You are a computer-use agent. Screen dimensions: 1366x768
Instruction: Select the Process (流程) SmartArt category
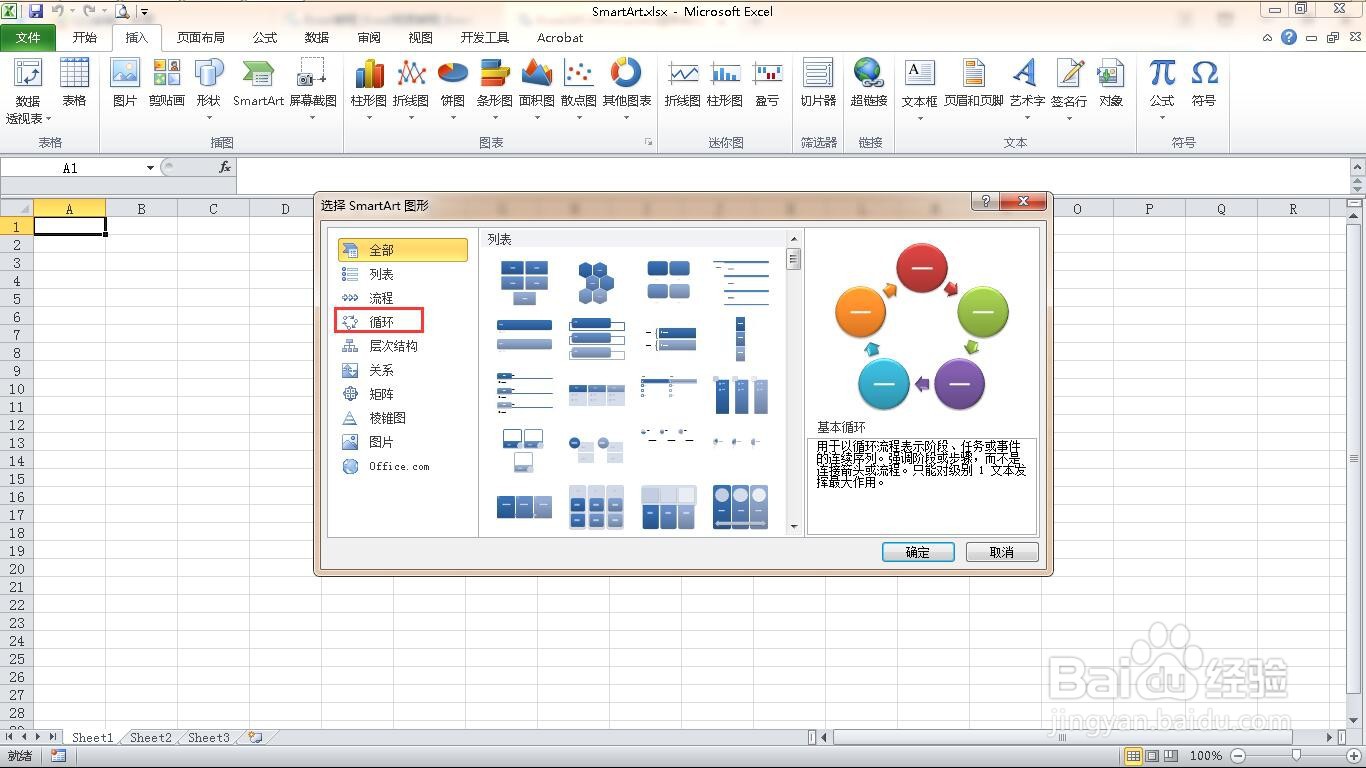coord(403,298)
